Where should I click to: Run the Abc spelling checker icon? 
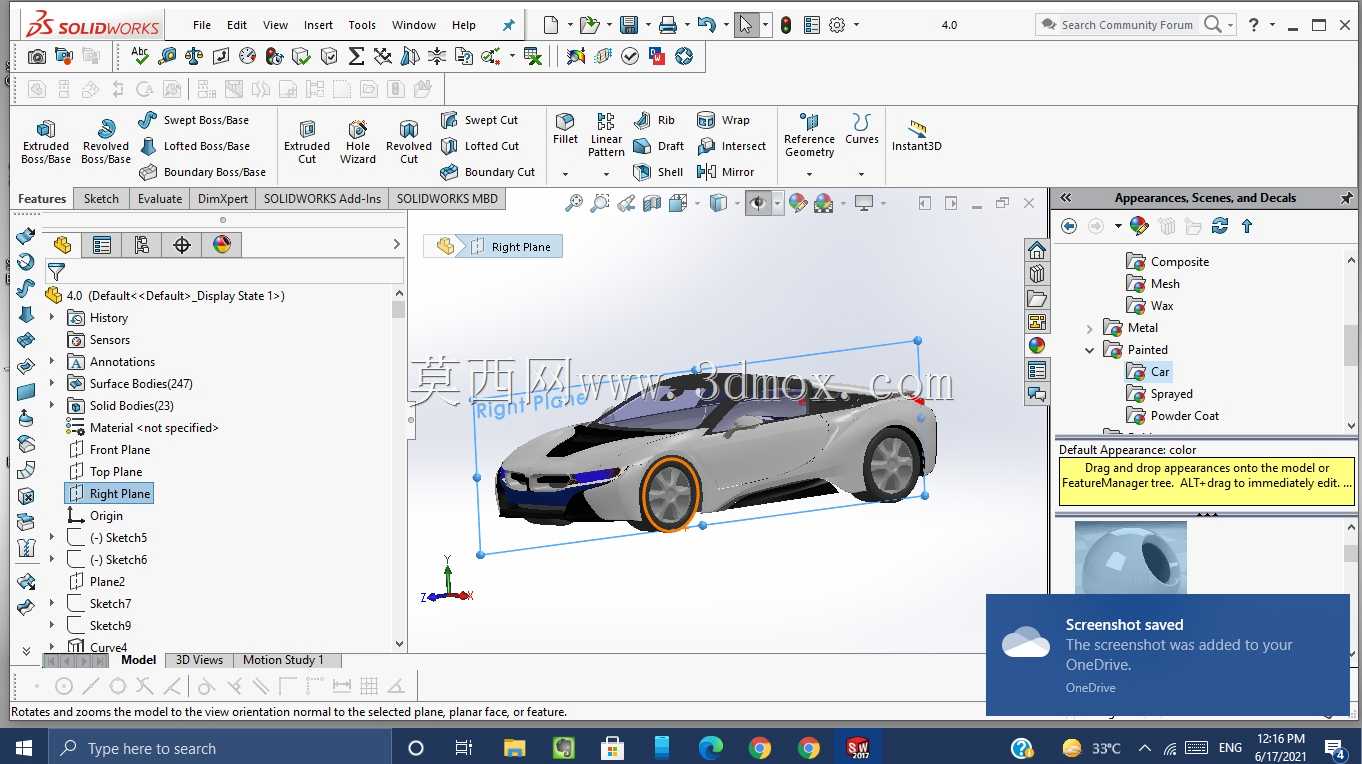[x=140, y=56]
